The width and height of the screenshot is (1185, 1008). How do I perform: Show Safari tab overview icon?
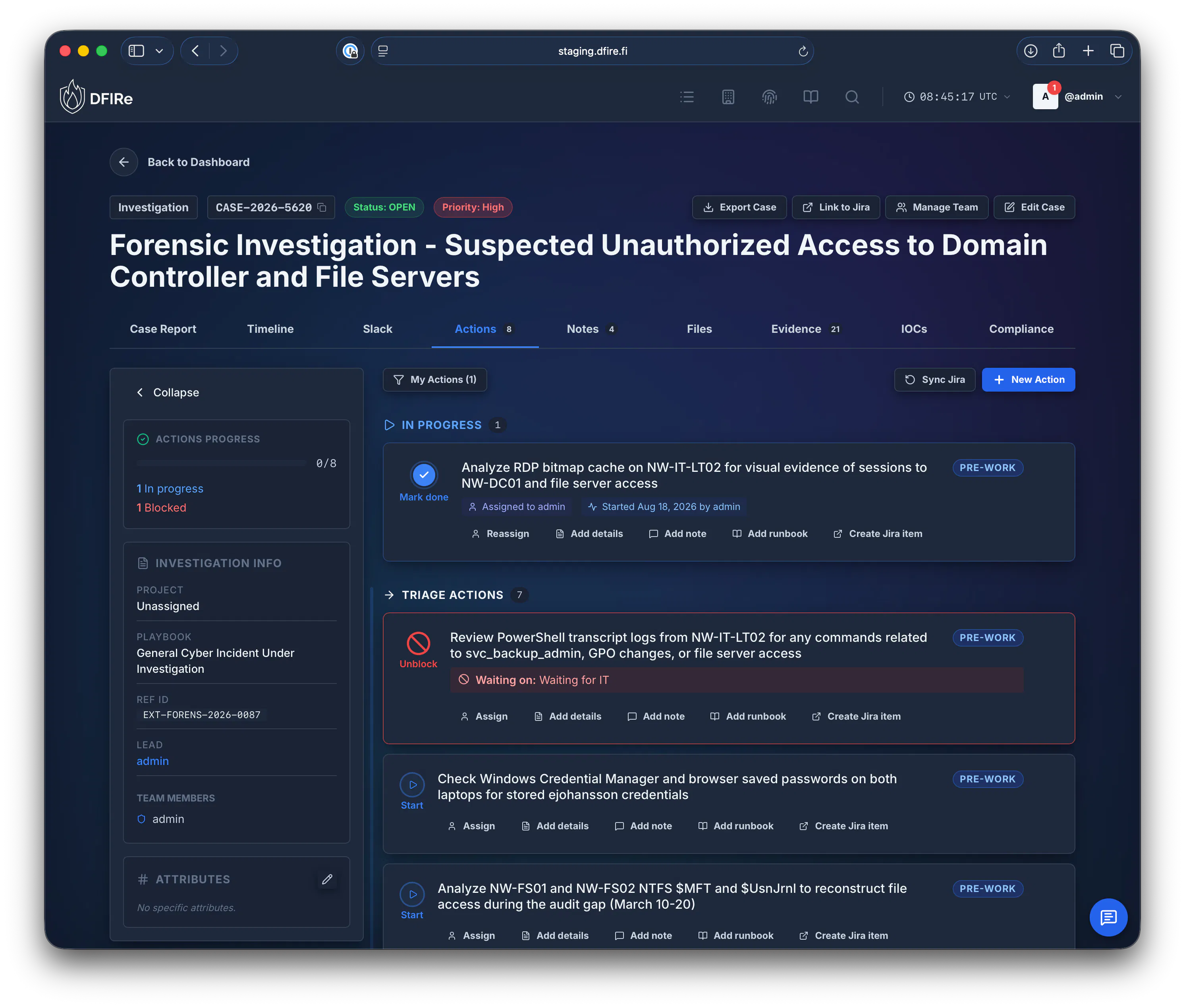pos(1117,51)
